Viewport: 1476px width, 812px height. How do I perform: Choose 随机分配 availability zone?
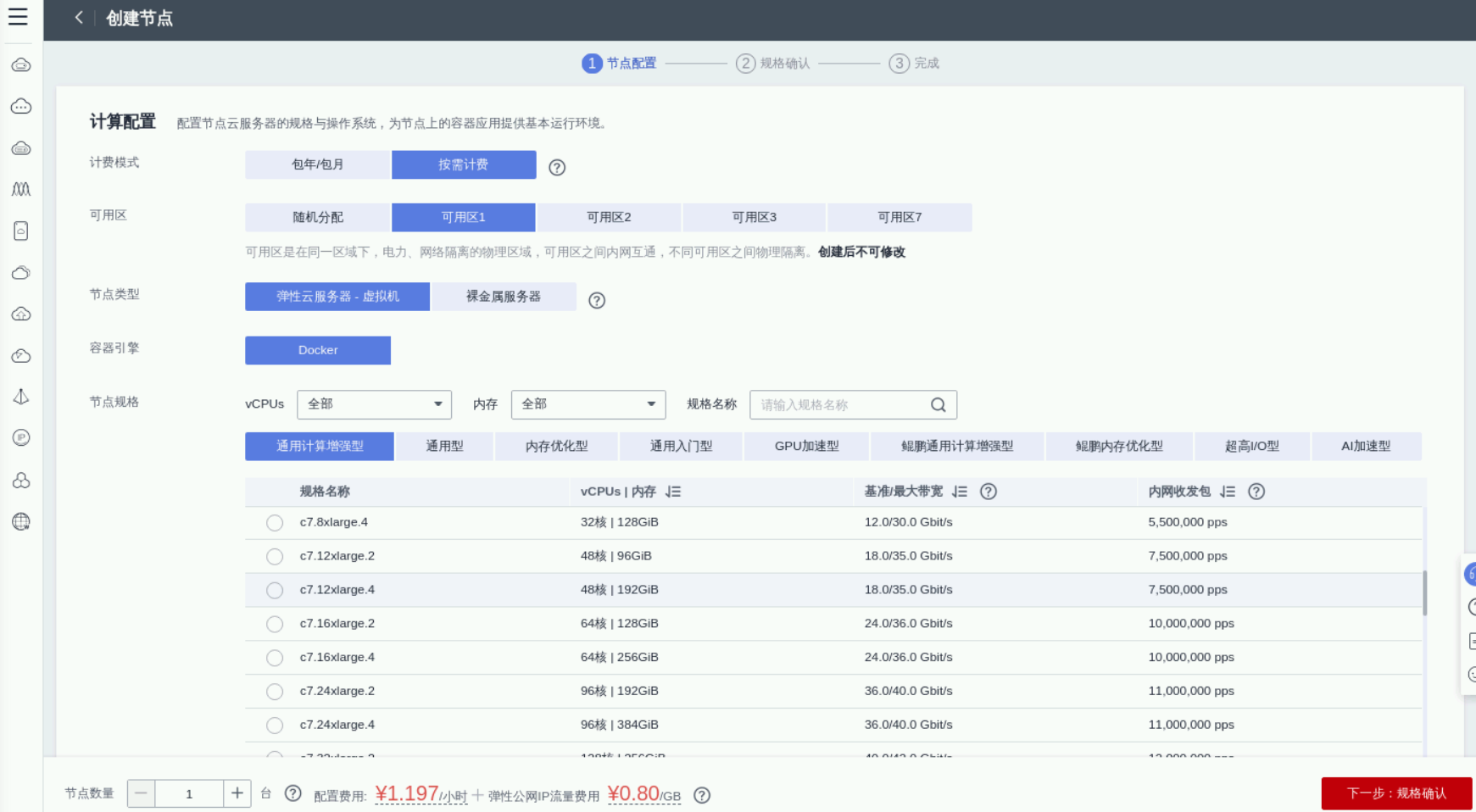click(317, 217)
